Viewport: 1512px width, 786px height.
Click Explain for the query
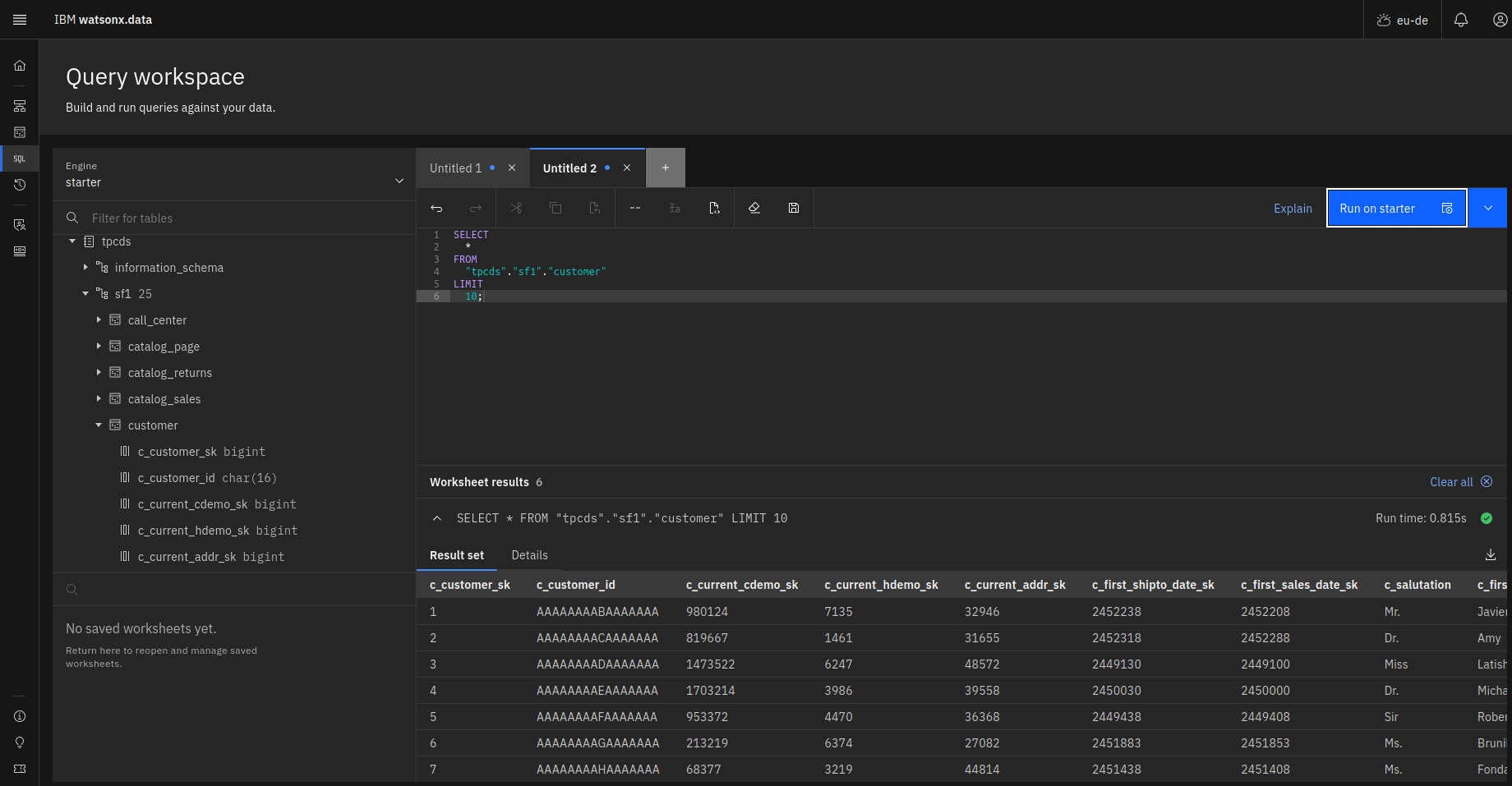(1293, 209)
